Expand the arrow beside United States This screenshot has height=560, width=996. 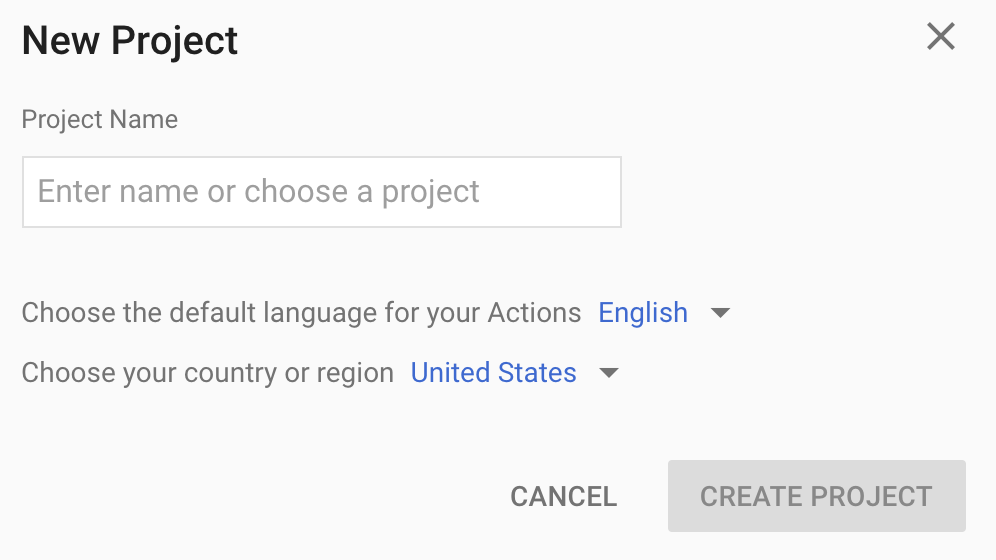[x=608, y=374]
